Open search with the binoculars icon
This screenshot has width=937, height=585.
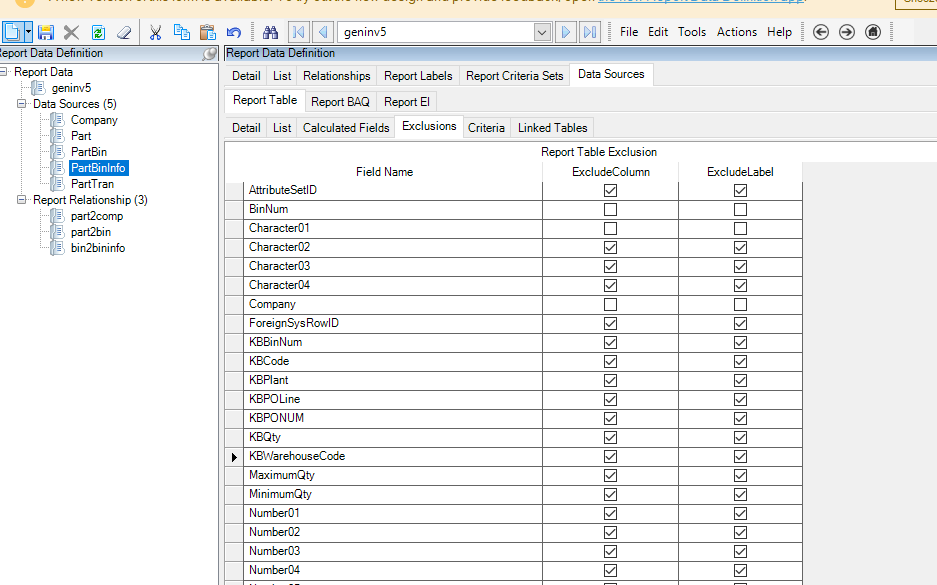click(x=271, y=32)
